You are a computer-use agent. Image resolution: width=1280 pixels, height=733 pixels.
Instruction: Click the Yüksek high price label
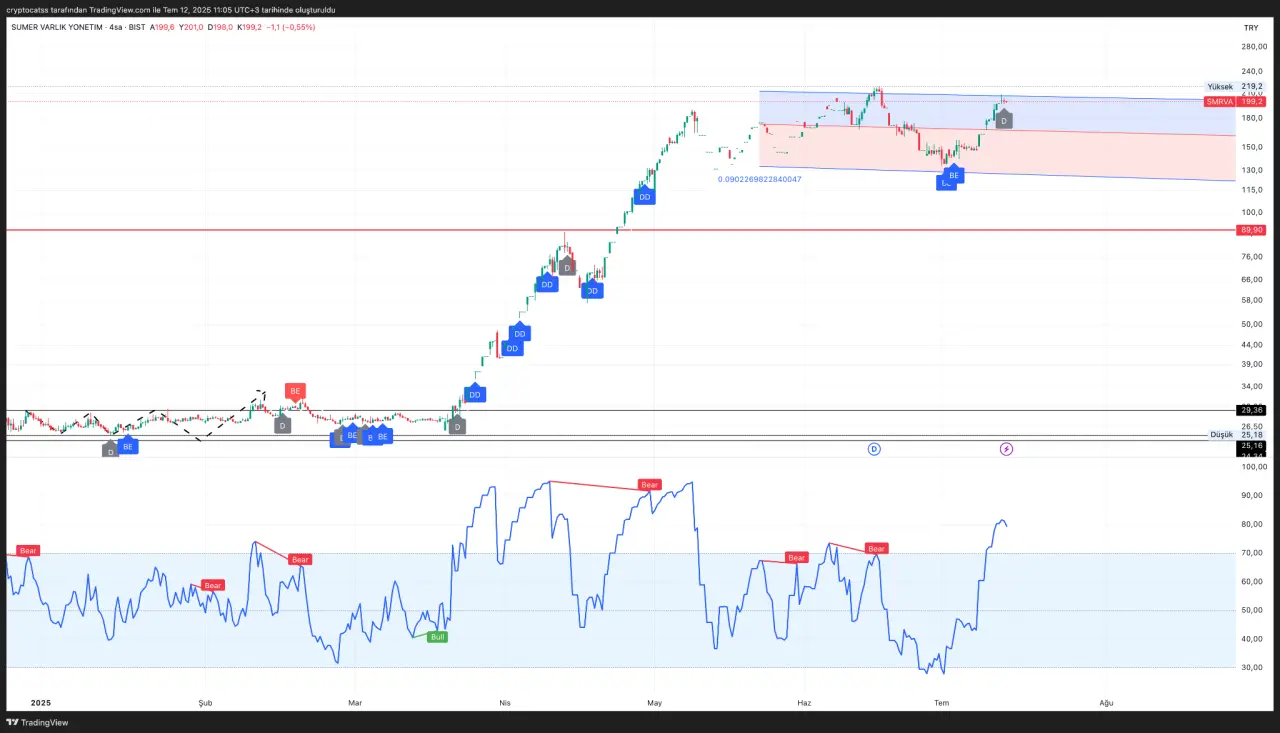1220,87
